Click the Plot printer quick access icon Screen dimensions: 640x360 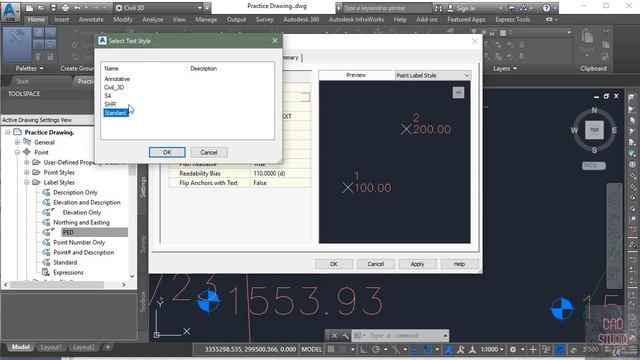point(65,8)
